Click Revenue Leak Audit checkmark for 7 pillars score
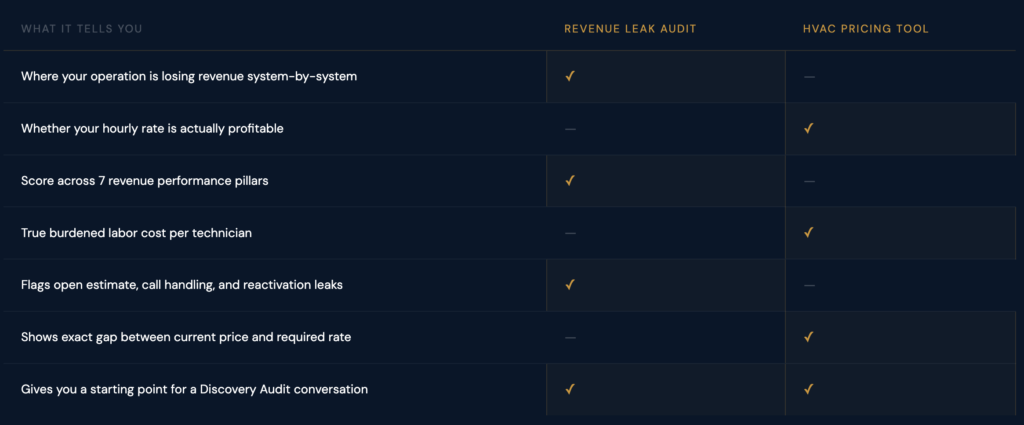The height and width of the screenshot is (425, 1024). click(x=570, y=180)
